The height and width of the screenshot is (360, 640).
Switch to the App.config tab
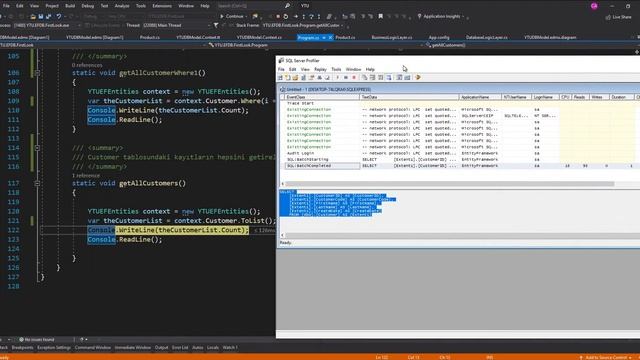point(439,37)
